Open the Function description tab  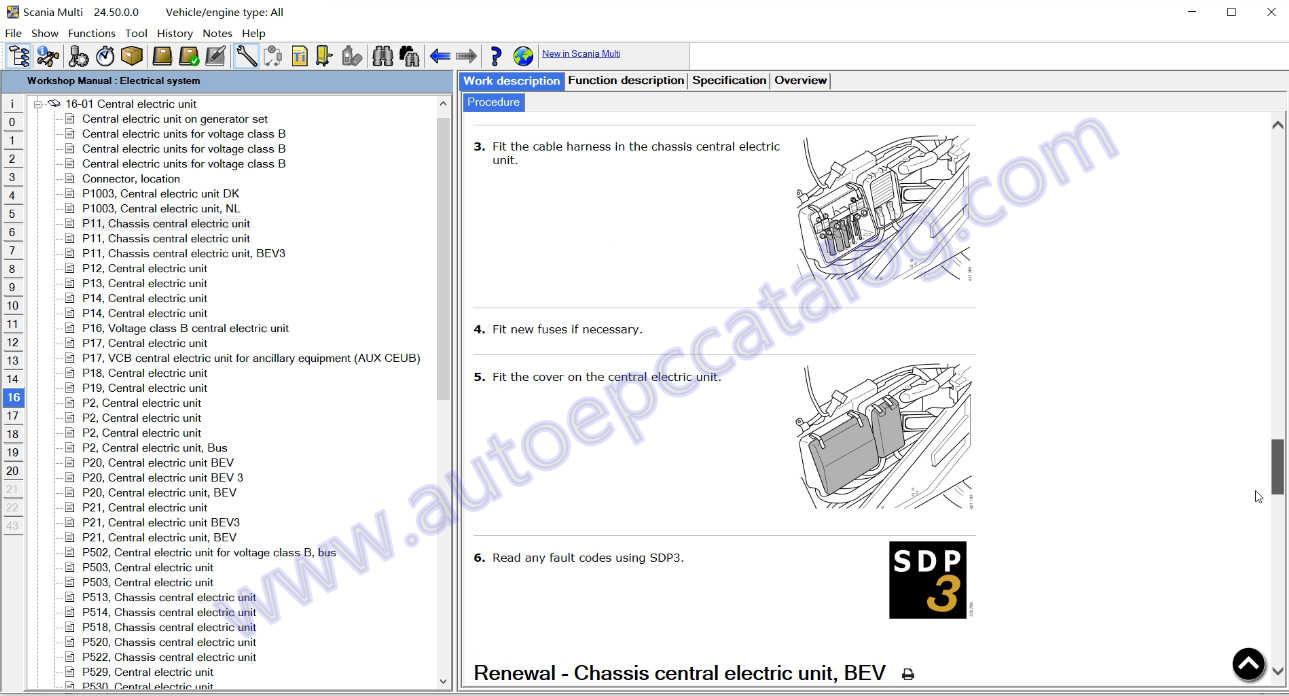(x=626, y=81)
